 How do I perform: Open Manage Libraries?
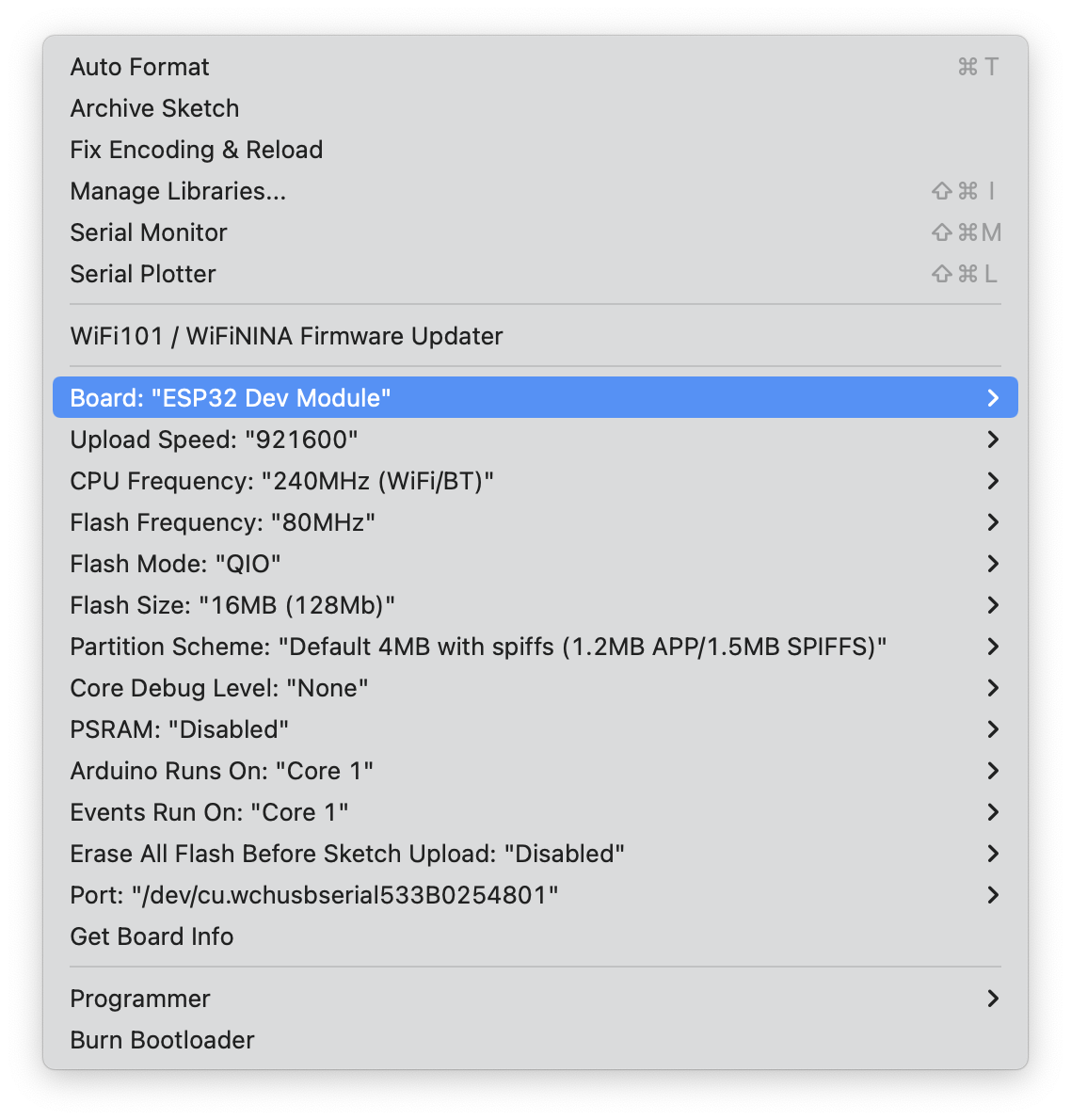tap(178, 191)
